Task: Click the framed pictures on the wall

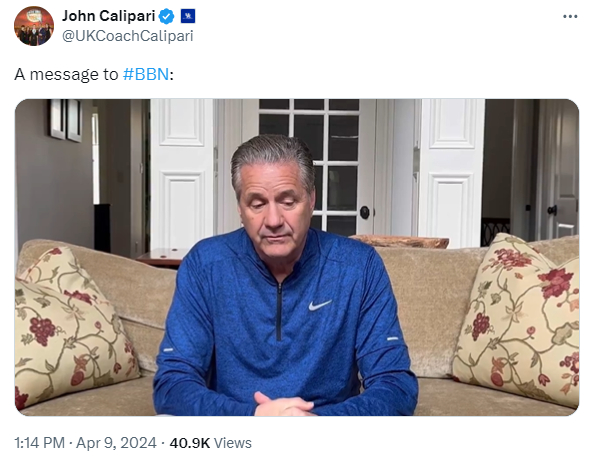Action: tap(65, 119)
